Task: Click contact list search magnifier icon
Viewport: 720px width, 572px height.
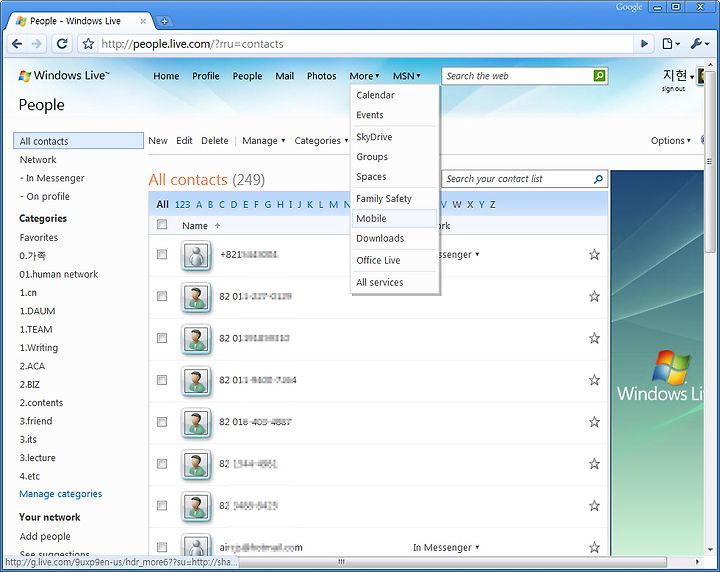Action: (x=598, y=179)
